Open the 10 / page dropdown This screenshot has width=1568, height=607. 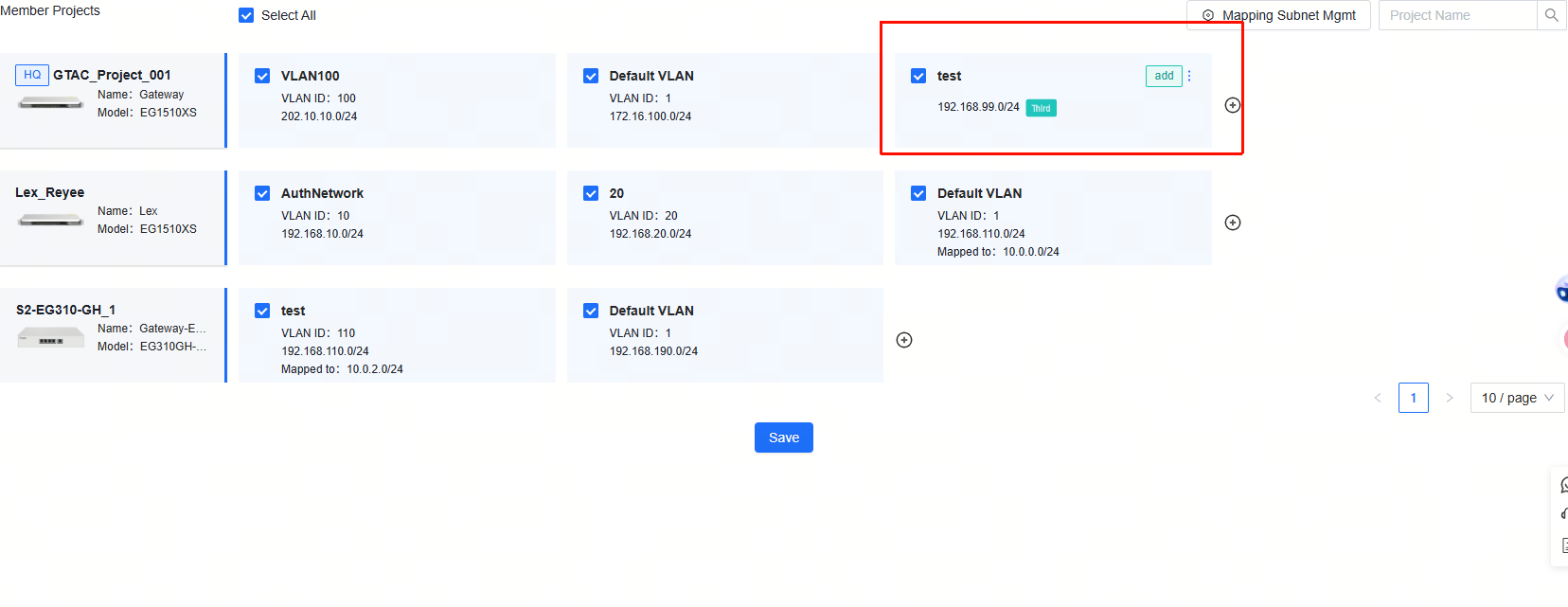pos(1516,398)
